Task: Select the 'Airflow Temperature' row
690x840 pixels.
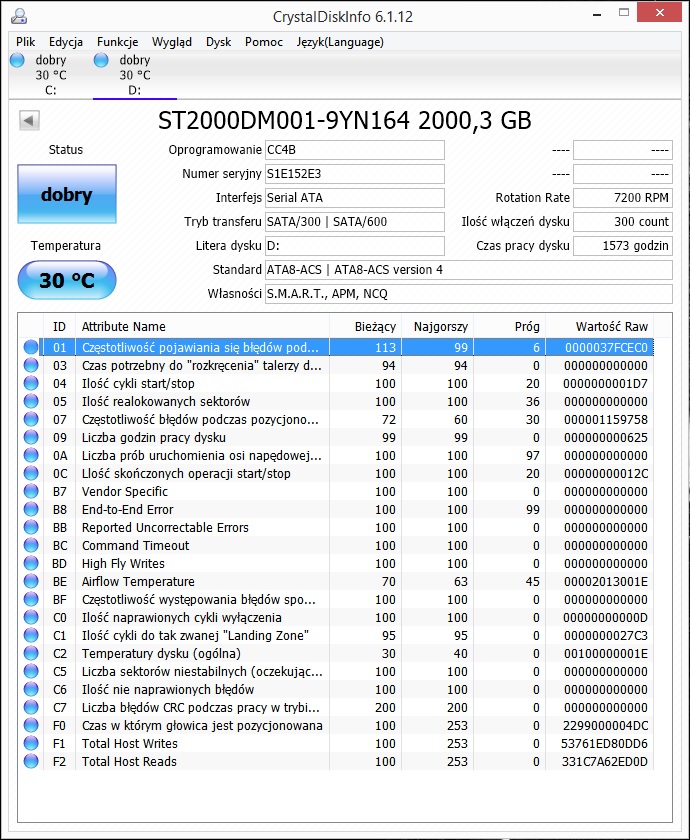Action: pos(336,581)
